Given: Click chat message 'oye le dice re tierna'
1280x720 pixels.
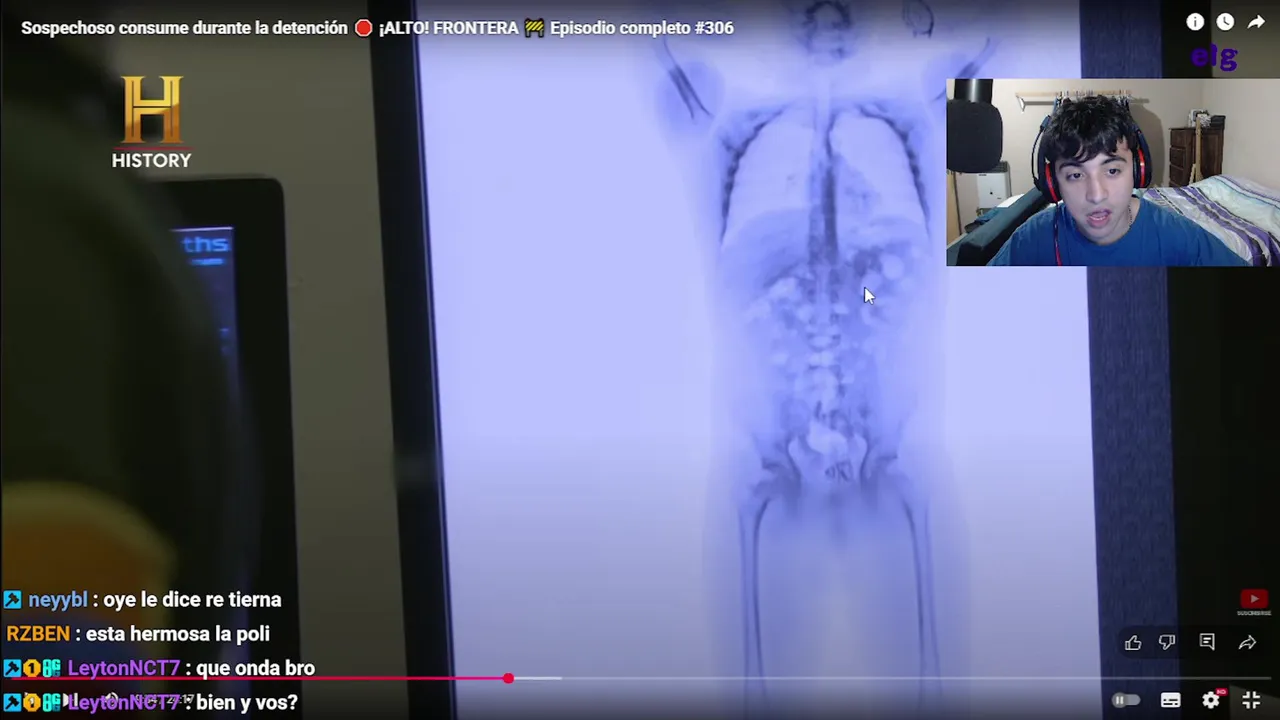Looking at the screenshot, I should pos(192,600).
